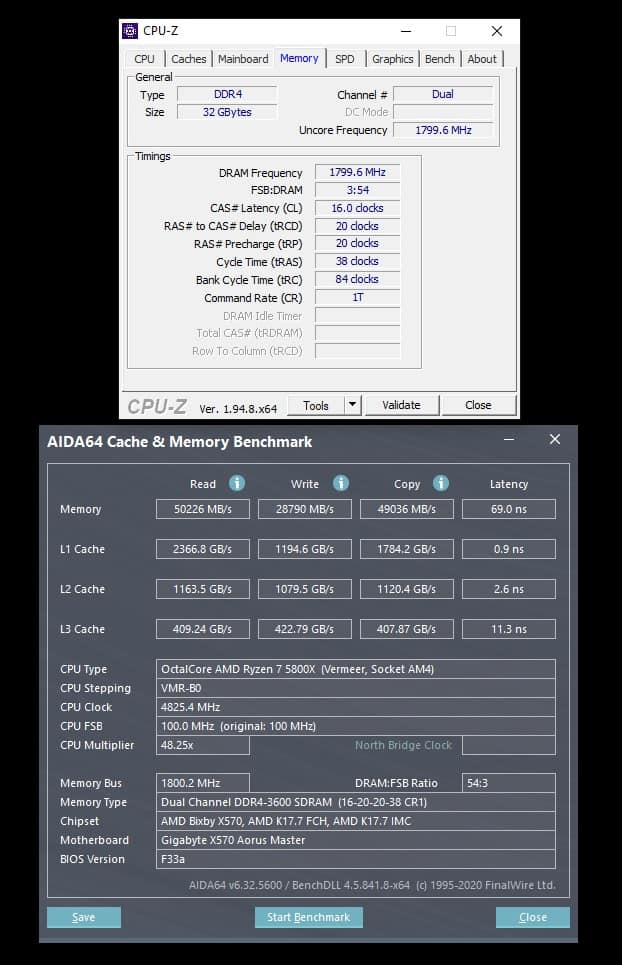Image resolution: width=622 pixels, height=965 pixels.
Task: Click the L1 Cache write value 1194.6 GB/s
Action: coord(305,549)
